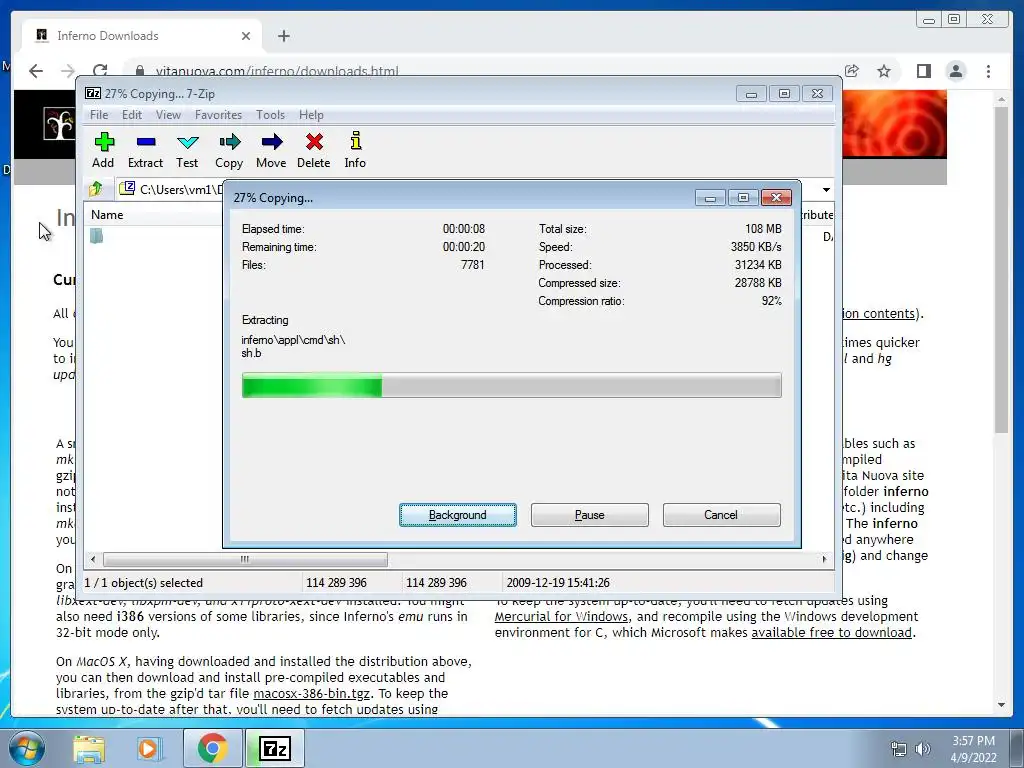
Task: Click the Move toolbar icon
Action: click(x=271, y=150)
